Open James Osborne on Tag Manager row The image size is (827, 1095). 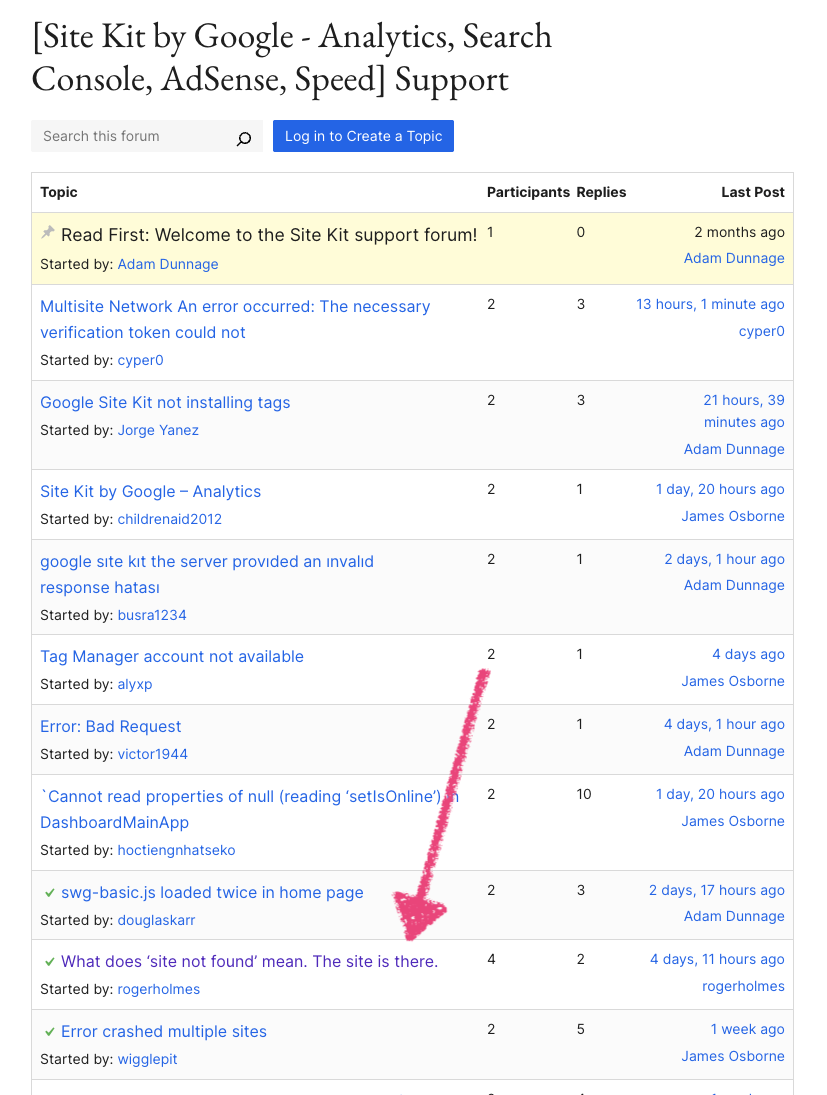coord(733,682)
